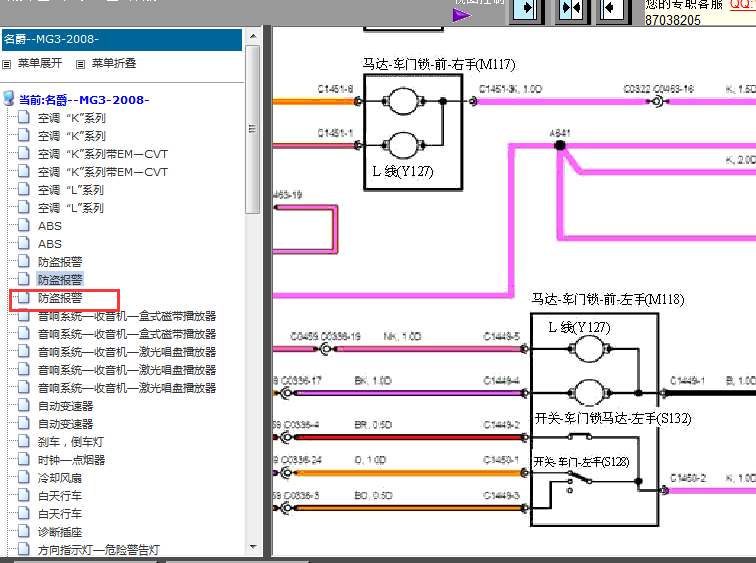Click the page icon beside 冷却风扇
This screenshot has height=563, width=756.
(24, 478)
